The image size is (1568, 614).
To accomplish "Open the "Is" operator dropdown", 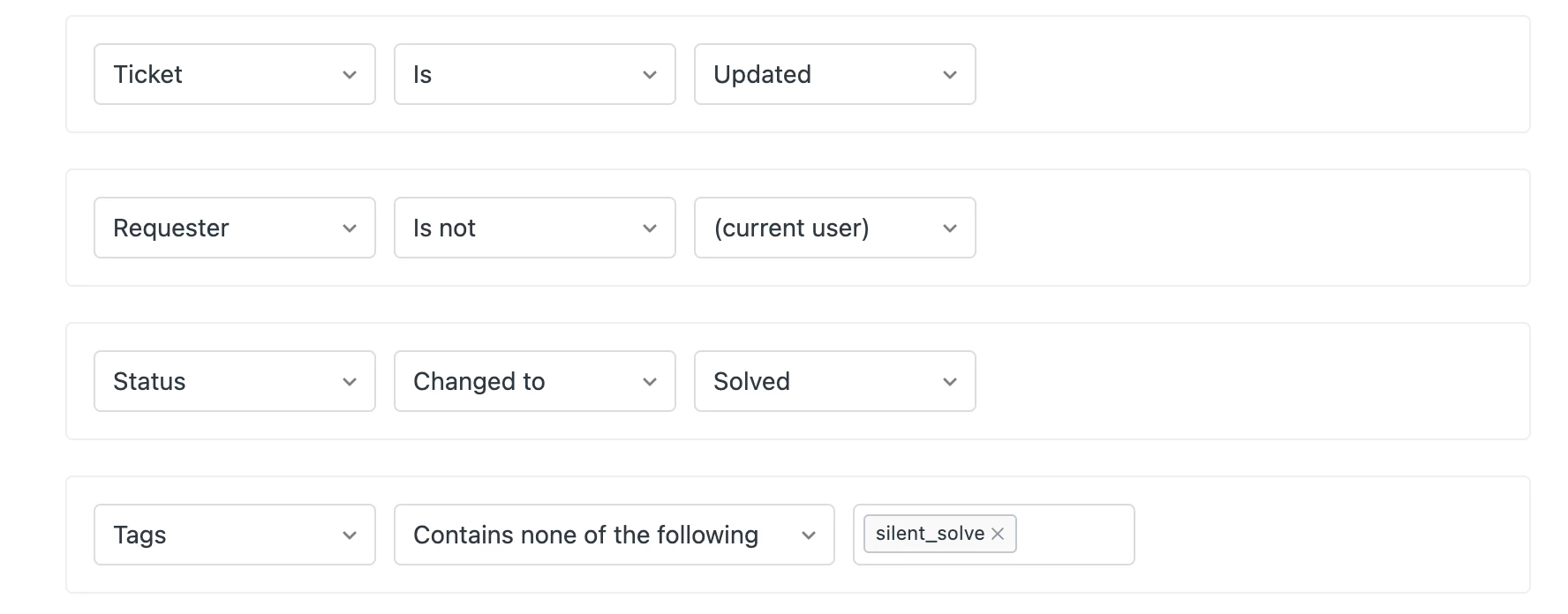I will (534, 74).
